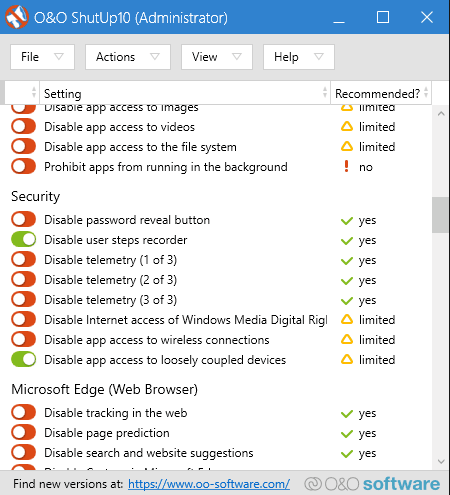Click the O&O ShutUp10 app logo icon
450x495 pixels.
[x=17, y=17]
